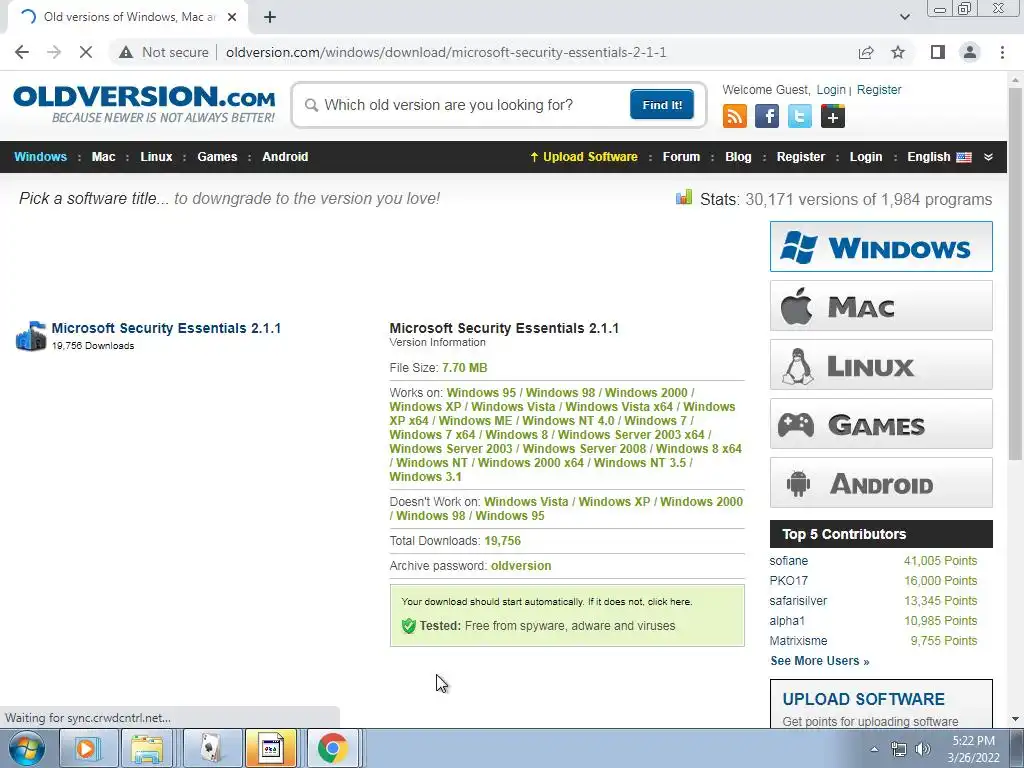Select the Mac platform button
The width and height of the screenshot is (1024, 768).
[881, 306]
